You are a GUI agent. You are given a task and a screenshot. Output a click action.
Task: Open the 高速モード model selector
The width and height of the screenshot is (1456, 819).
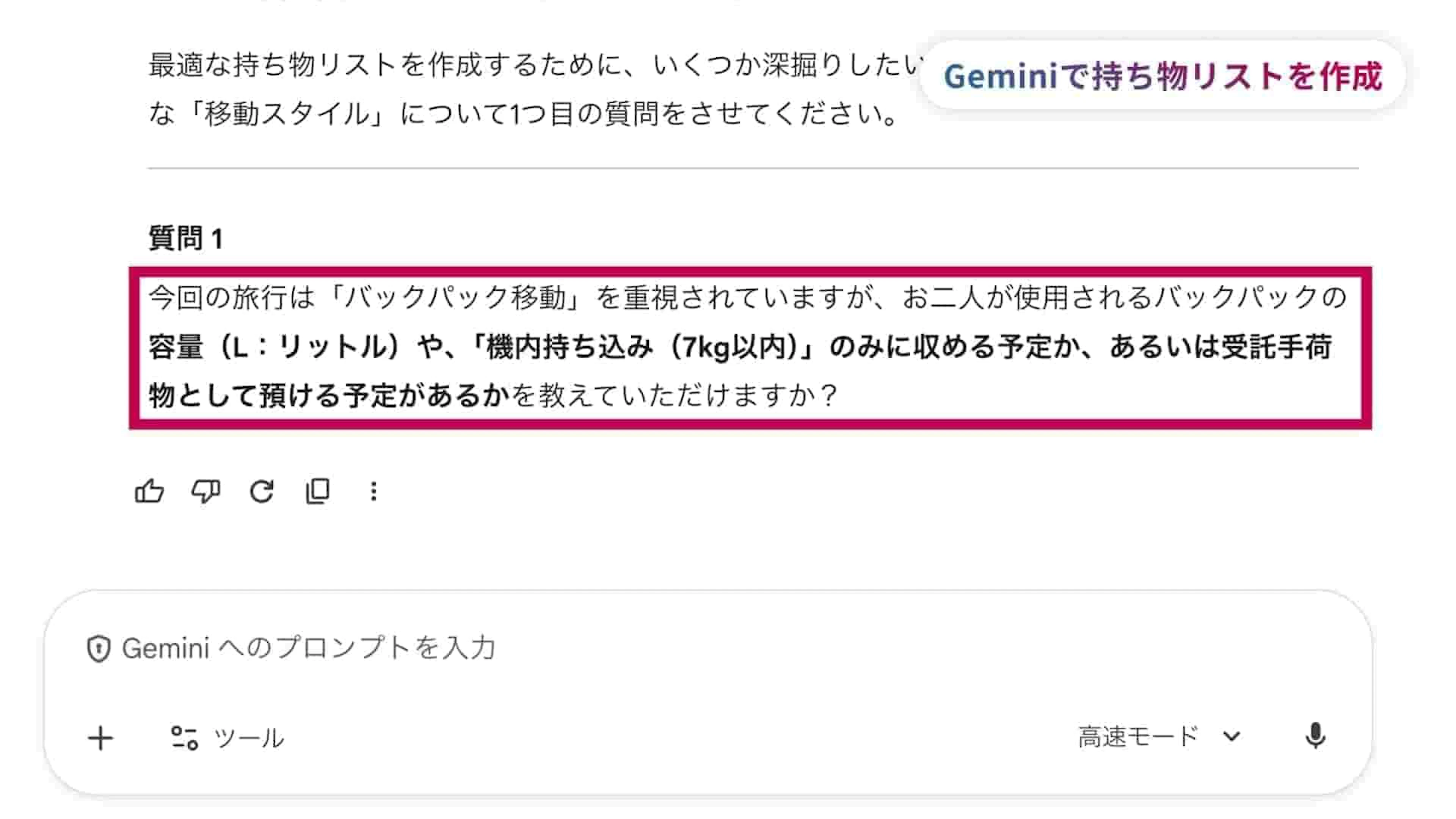tap(1138, 736)
